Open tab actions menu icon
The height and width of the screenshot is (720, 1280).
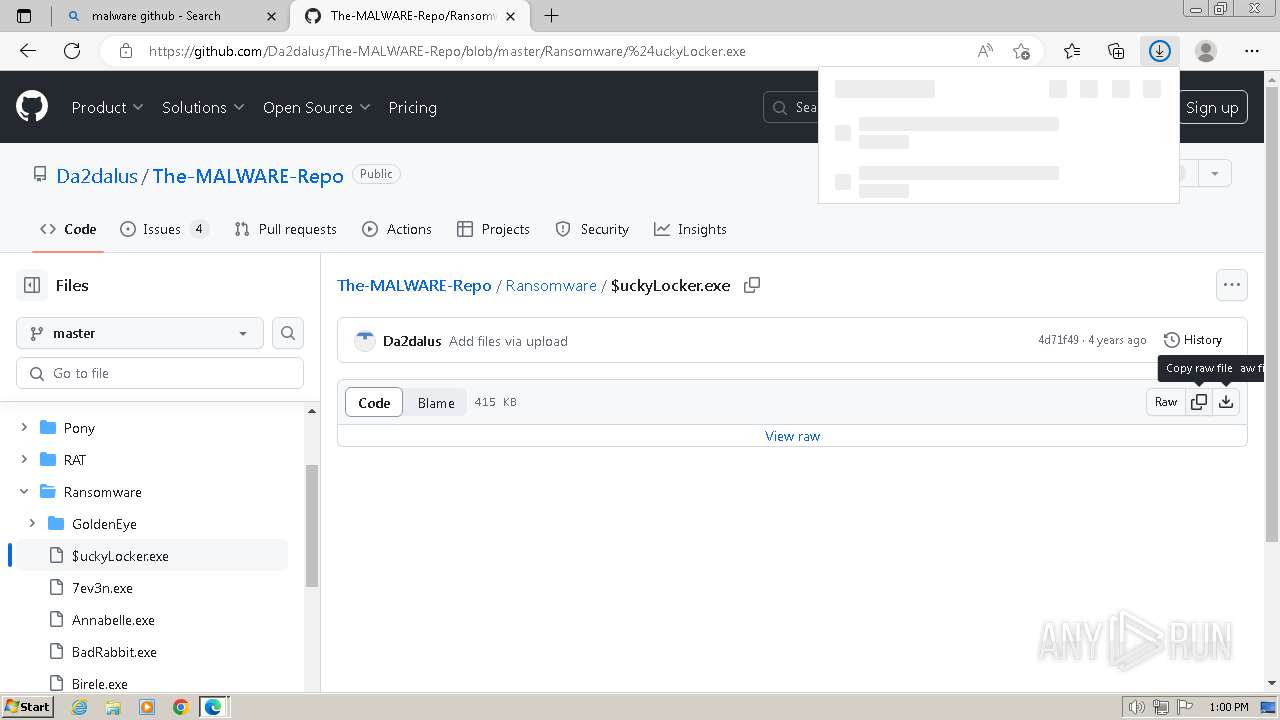click(24, 15)
